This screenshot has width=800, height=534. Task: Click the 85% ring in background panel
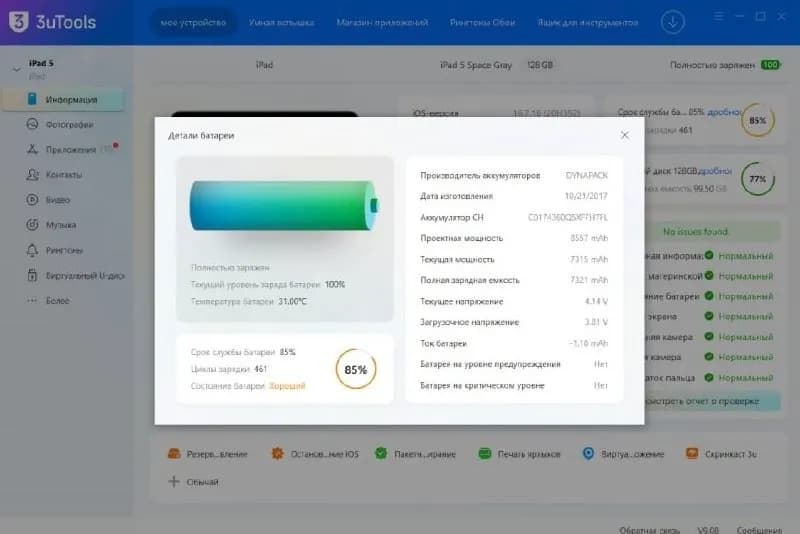758,120
